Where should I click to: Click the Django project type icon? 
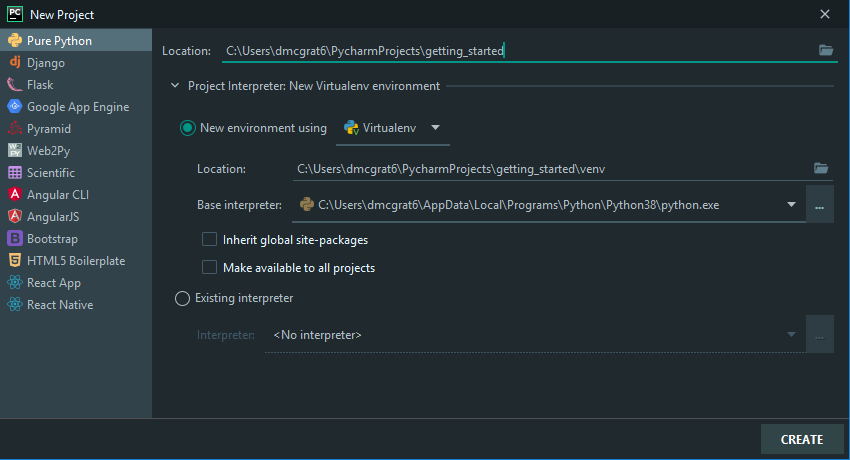15,63
